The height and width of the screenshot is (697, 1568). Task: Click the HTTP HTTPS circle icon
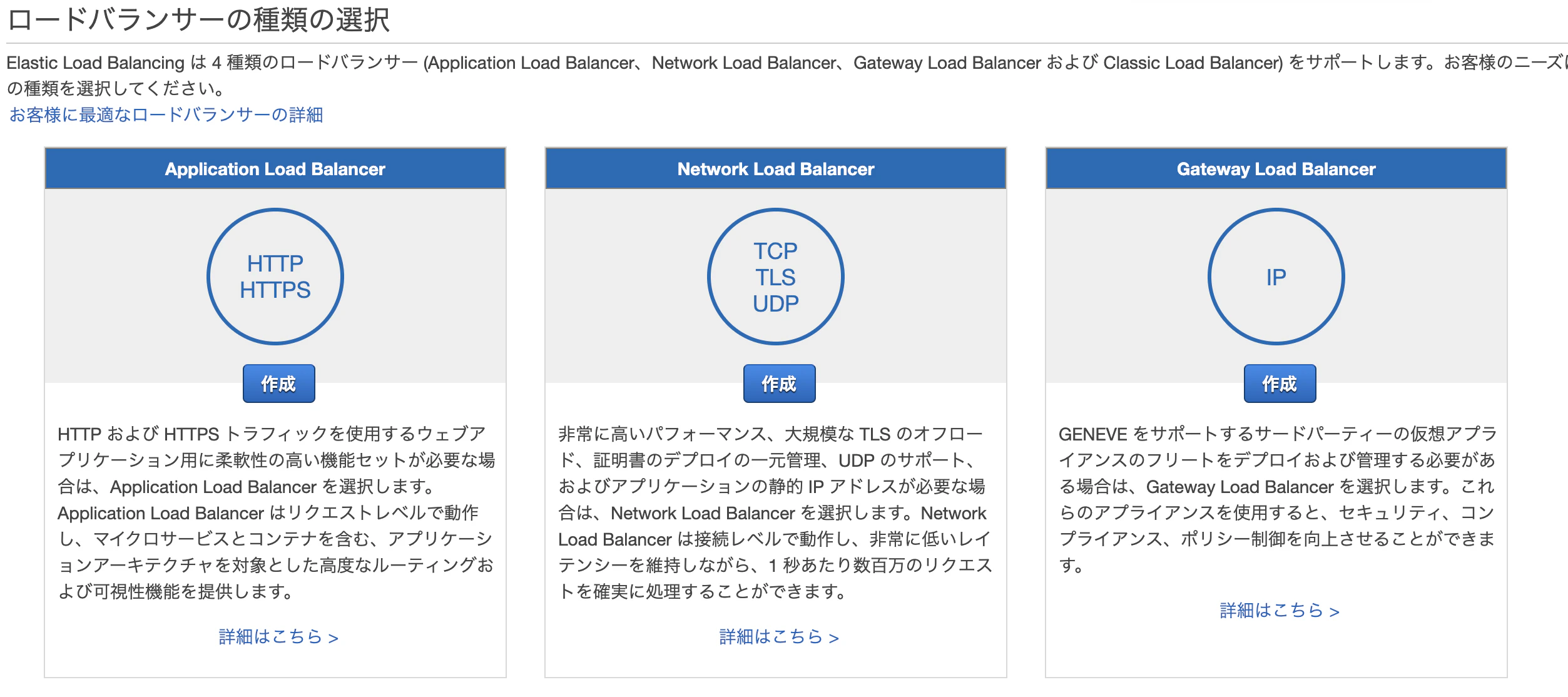click(x=275, y=277)
